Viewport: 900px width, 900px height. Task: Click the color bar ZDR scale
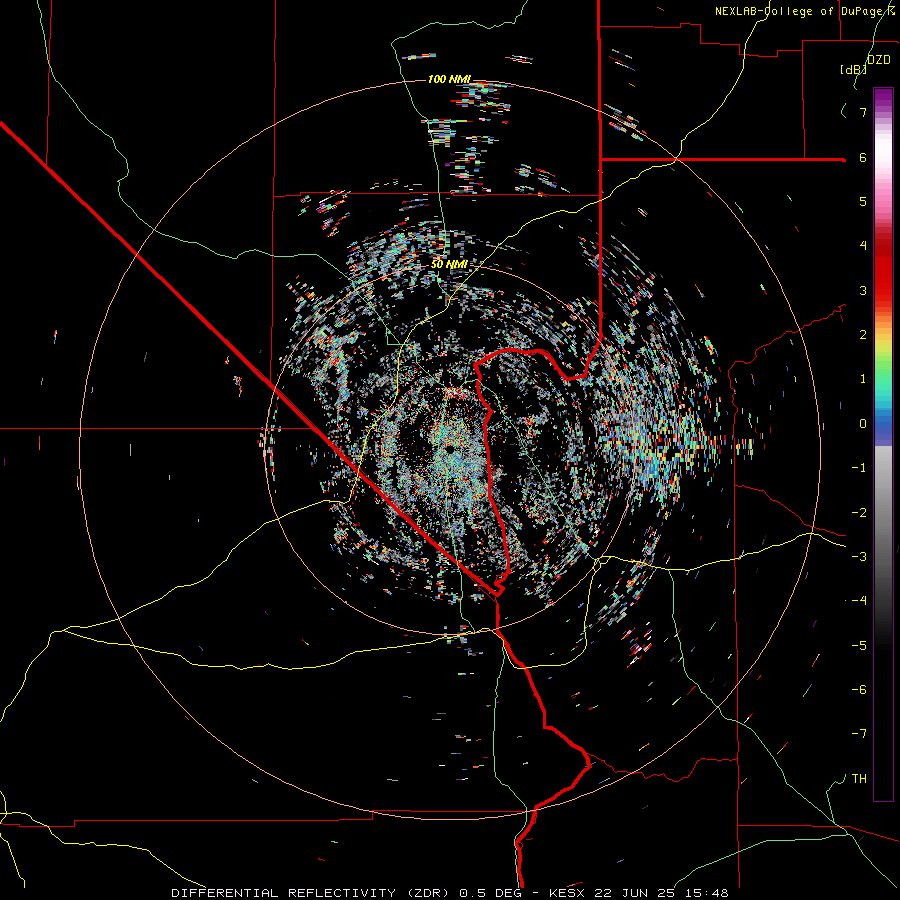[883, 444]
